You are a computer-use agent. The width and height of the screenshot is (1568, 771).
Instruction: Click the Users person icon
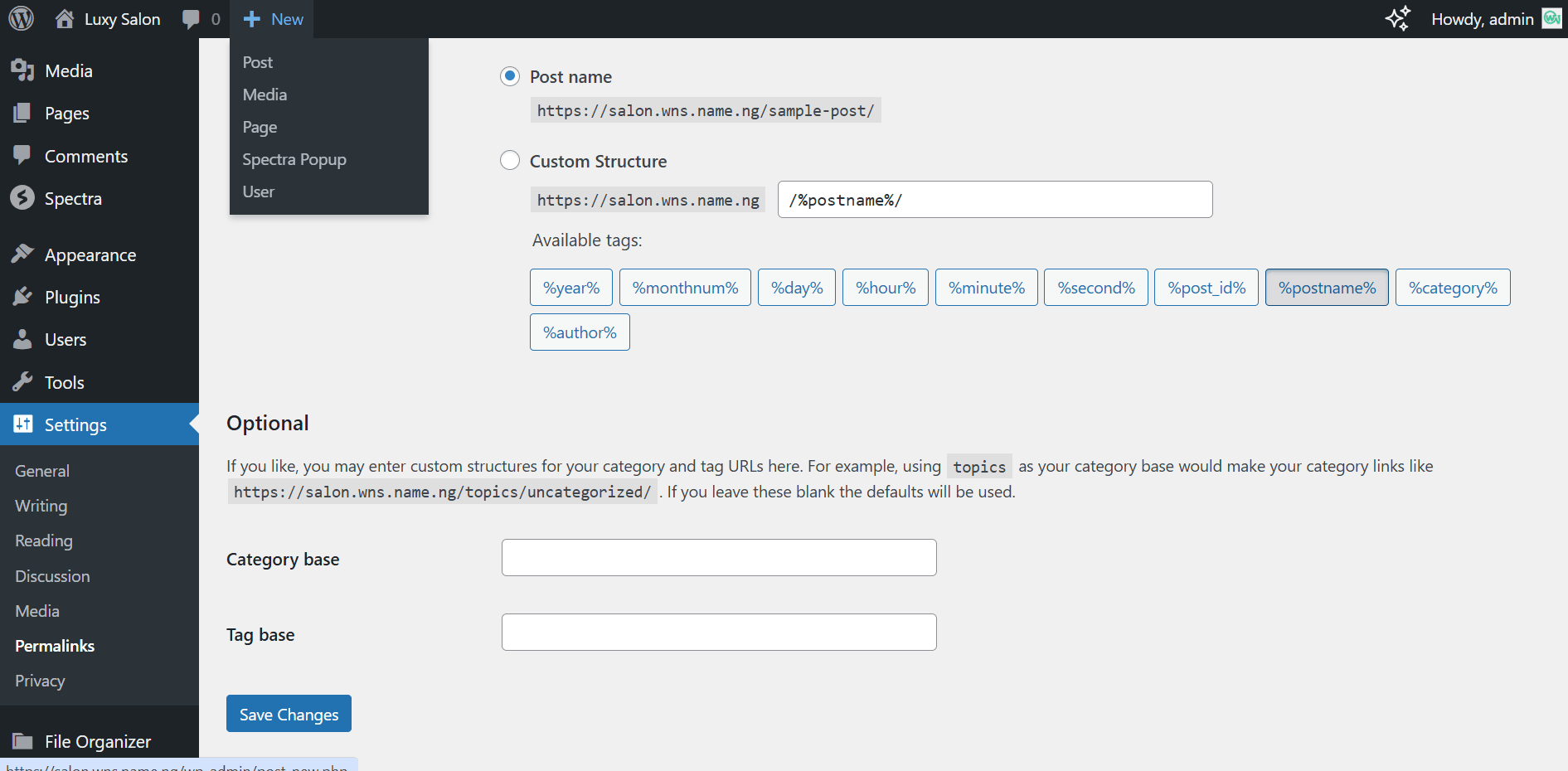pyautogui.click(x=22, y=339)
